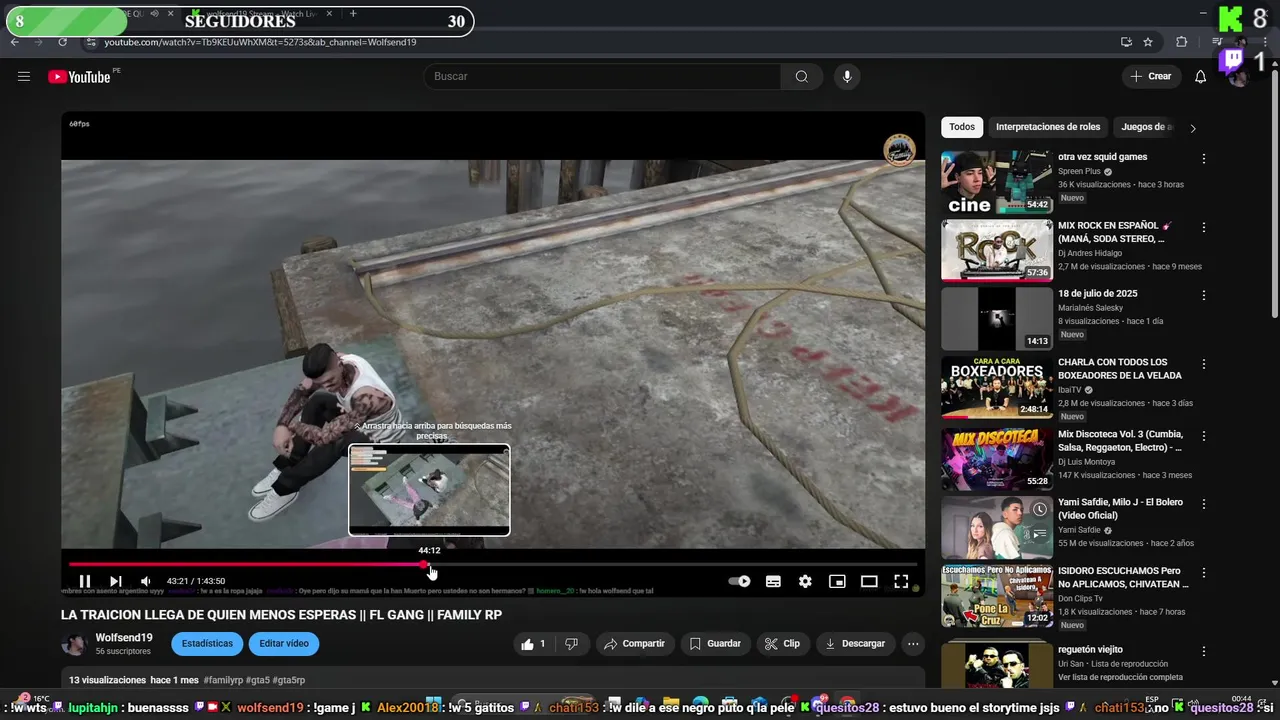Screen dimensions: 1280x720
Task: Click the #familyrp hashtag
Action: click(x=223, y=680)
